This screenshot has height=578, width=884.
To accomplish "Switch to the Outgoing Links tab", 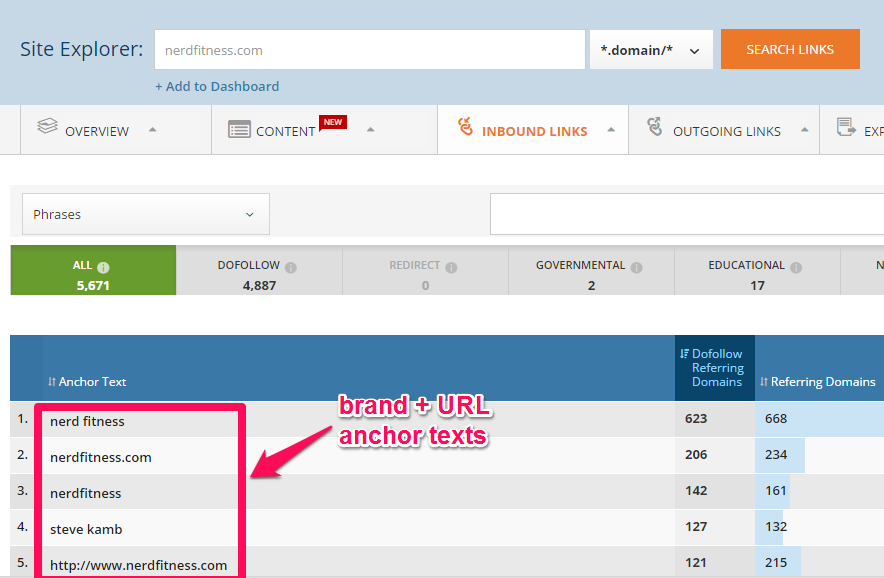I will 724,130.
